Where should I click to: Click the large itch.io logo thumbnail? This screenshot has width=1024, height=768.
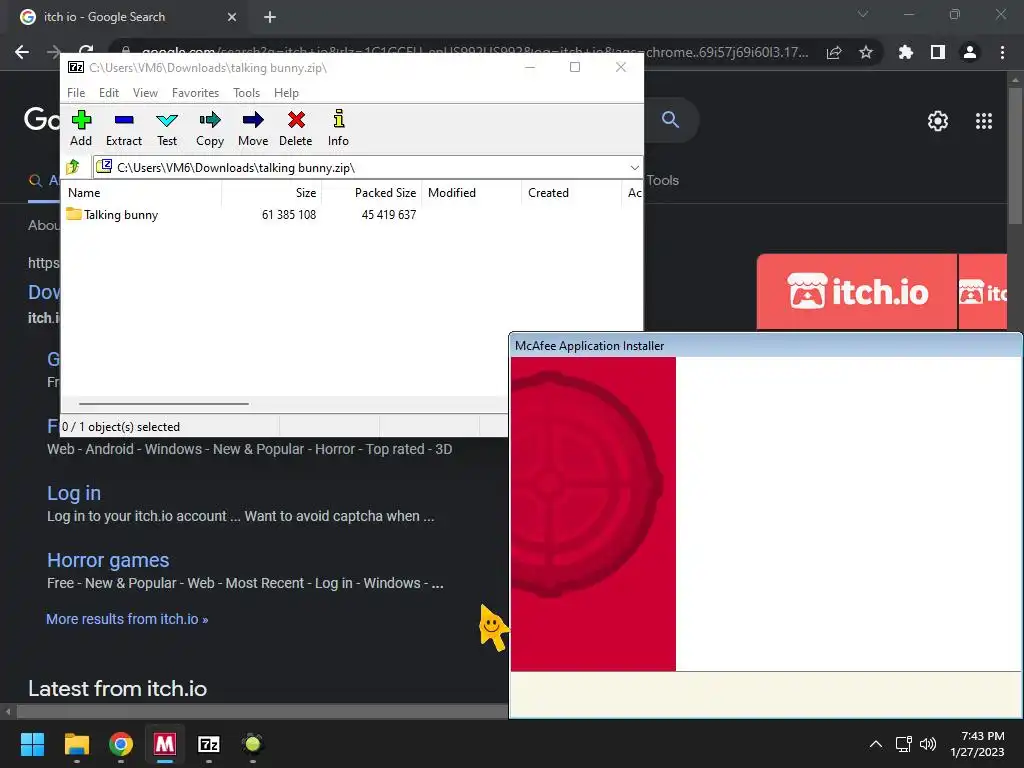click(x=857, y=291)
